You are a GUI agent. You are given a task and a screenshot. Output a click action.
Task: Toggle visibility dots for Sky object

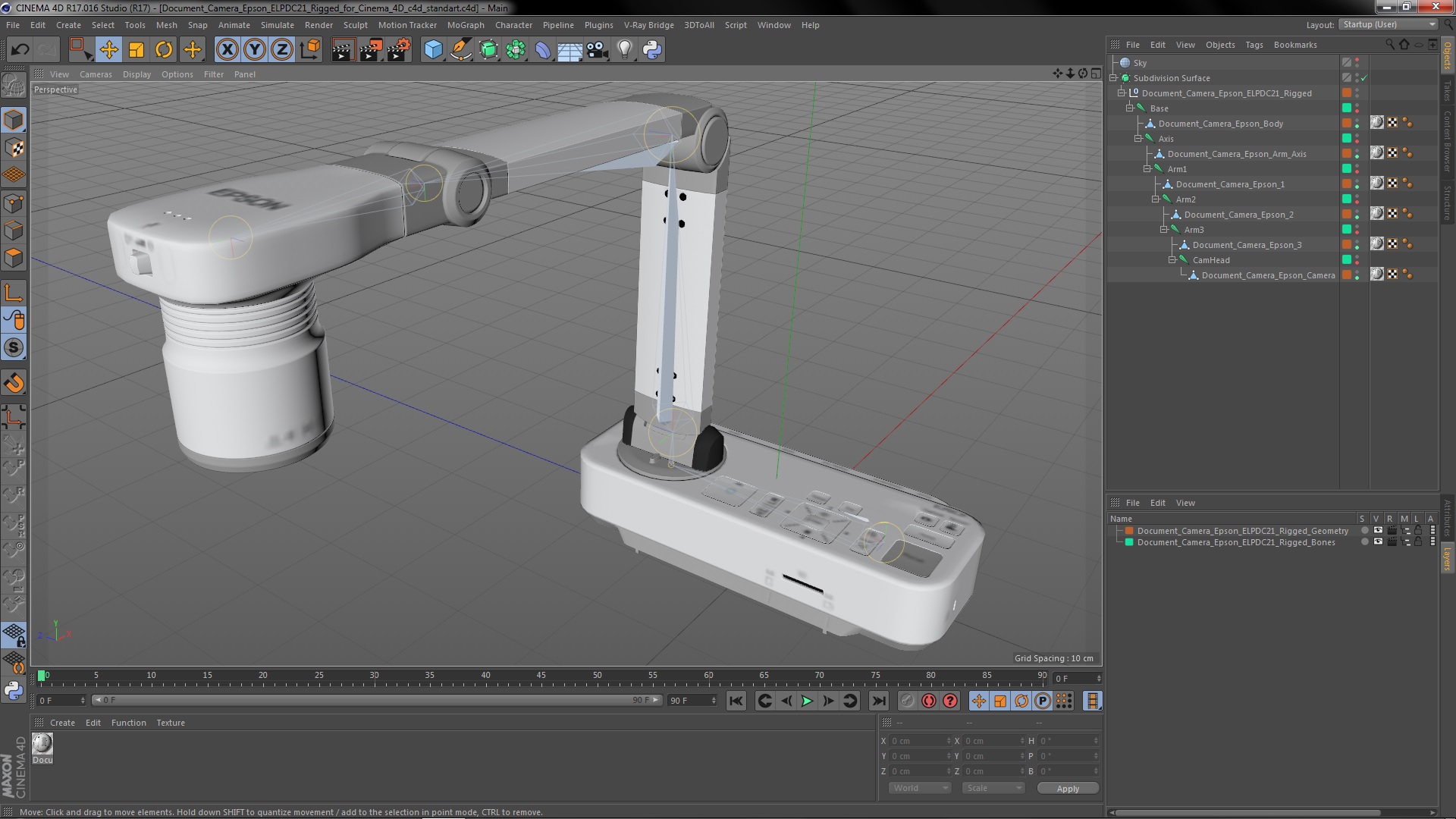[x=1357, y=63]
